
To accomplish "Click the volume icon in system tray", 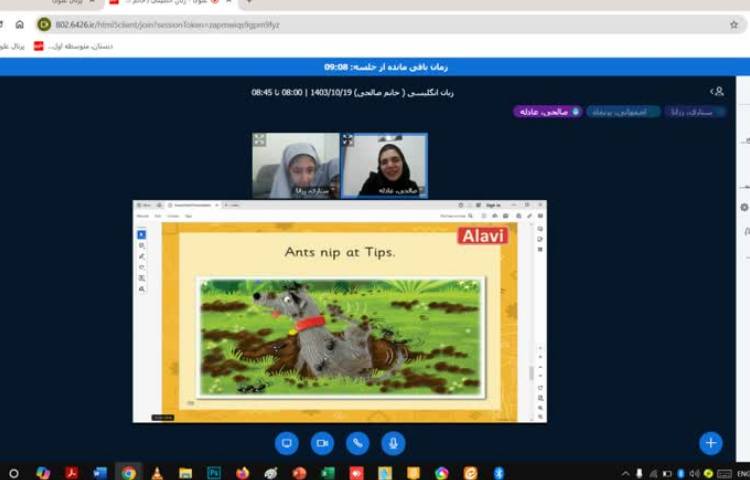I will (694, 474).
